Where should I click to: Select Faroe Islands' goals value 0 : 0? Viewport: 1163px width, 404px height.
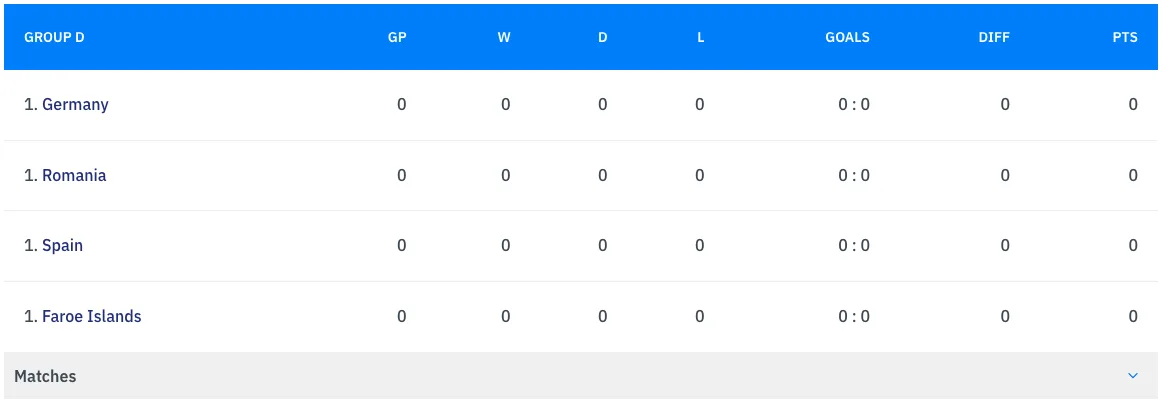click(854, 316)
